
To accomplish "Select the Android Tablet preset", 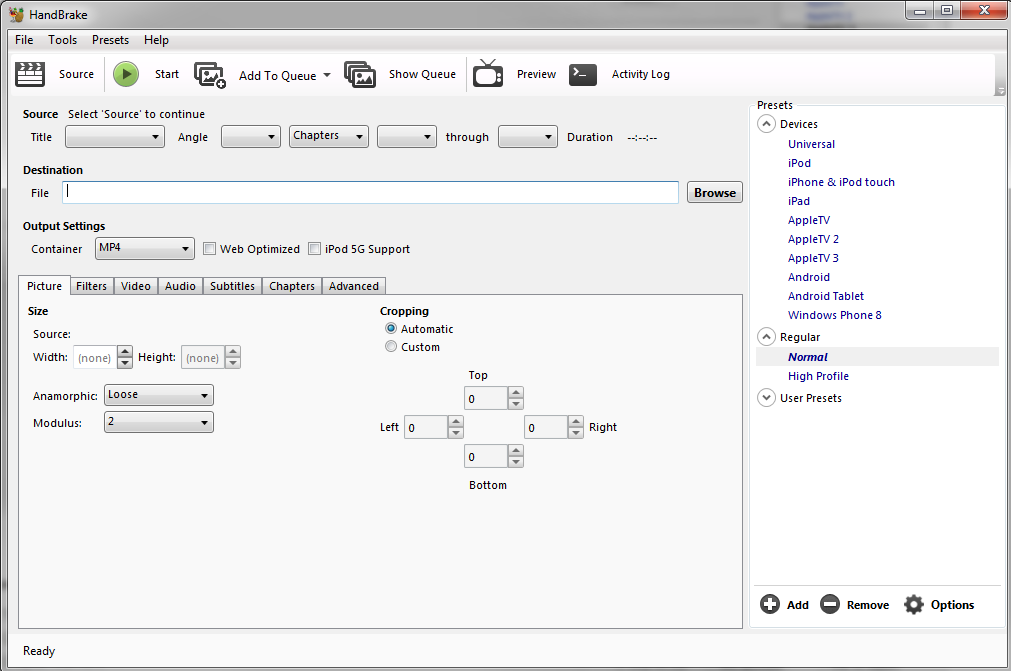I will [x=826, y=296].
